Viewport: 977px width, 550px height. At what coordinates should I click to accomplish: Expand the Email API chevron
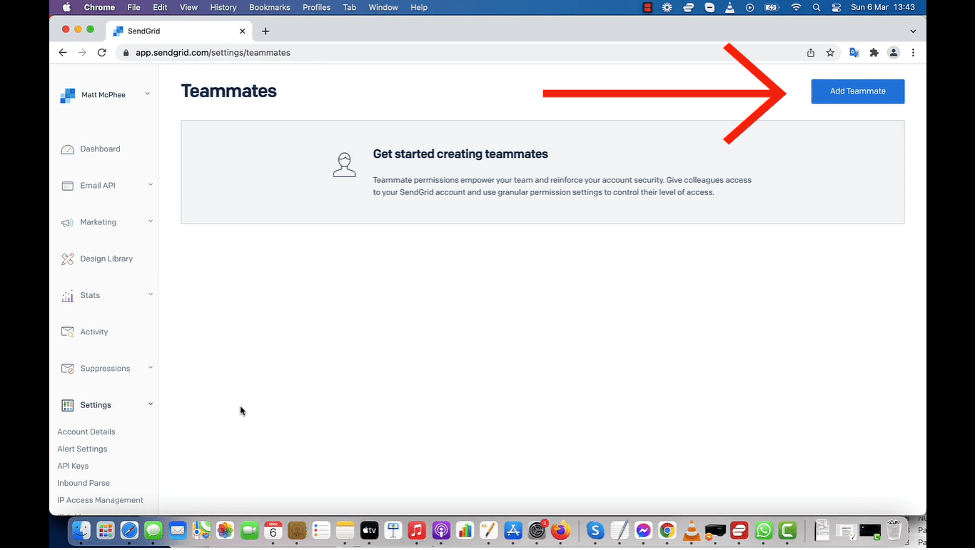[x=151, y=185]
